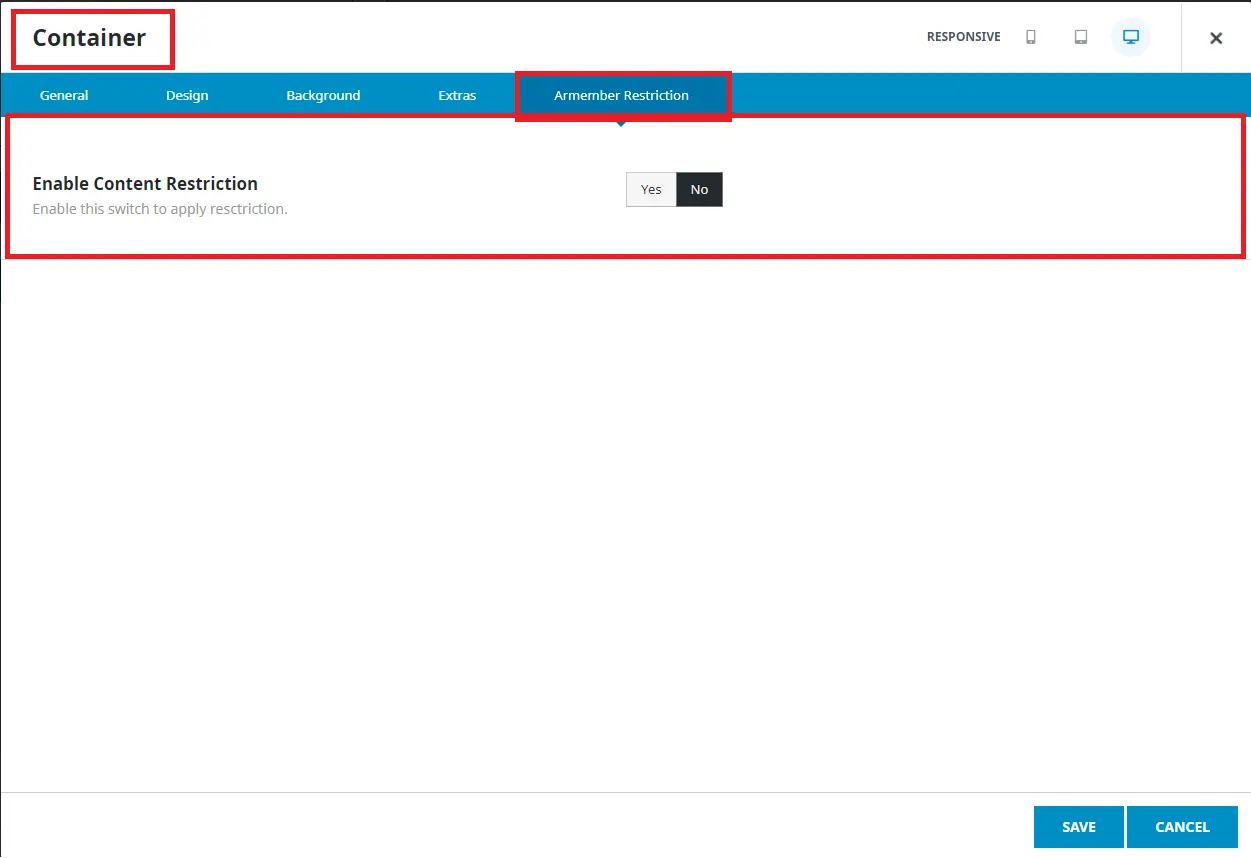Click the Enable Content Restriction label
The image size is (1251, 858).
(145, 184)
